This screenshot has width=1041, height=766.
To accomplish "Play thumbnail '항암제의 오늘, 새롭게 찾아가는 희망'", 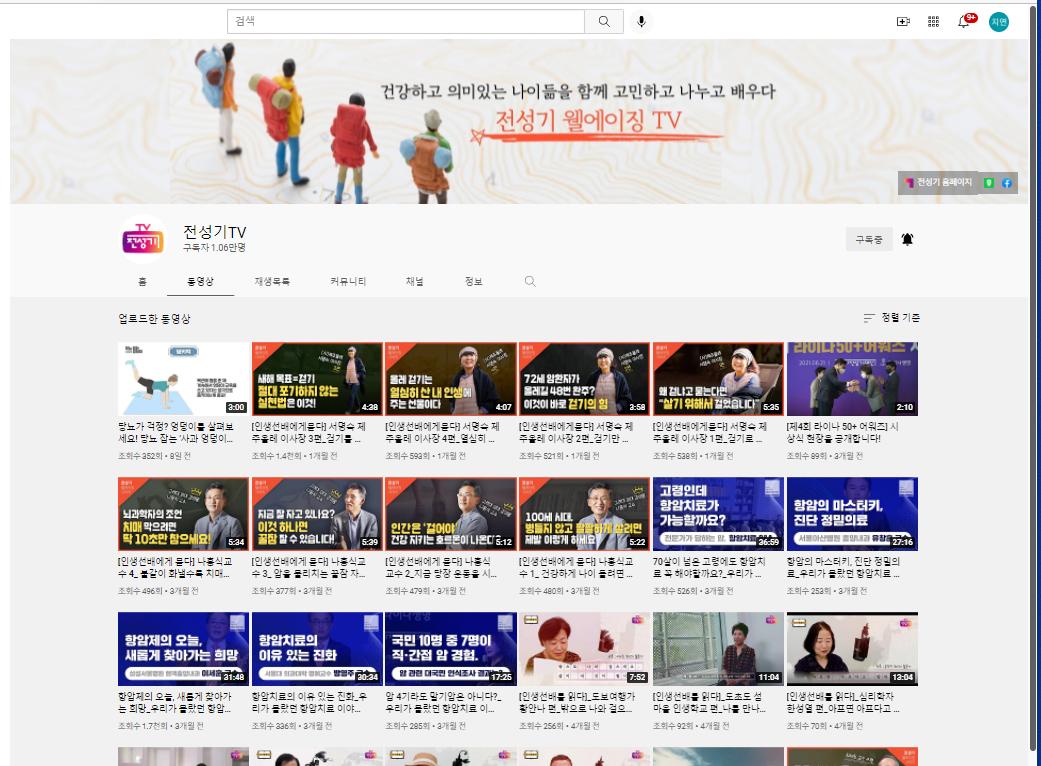I will [183, 649].
